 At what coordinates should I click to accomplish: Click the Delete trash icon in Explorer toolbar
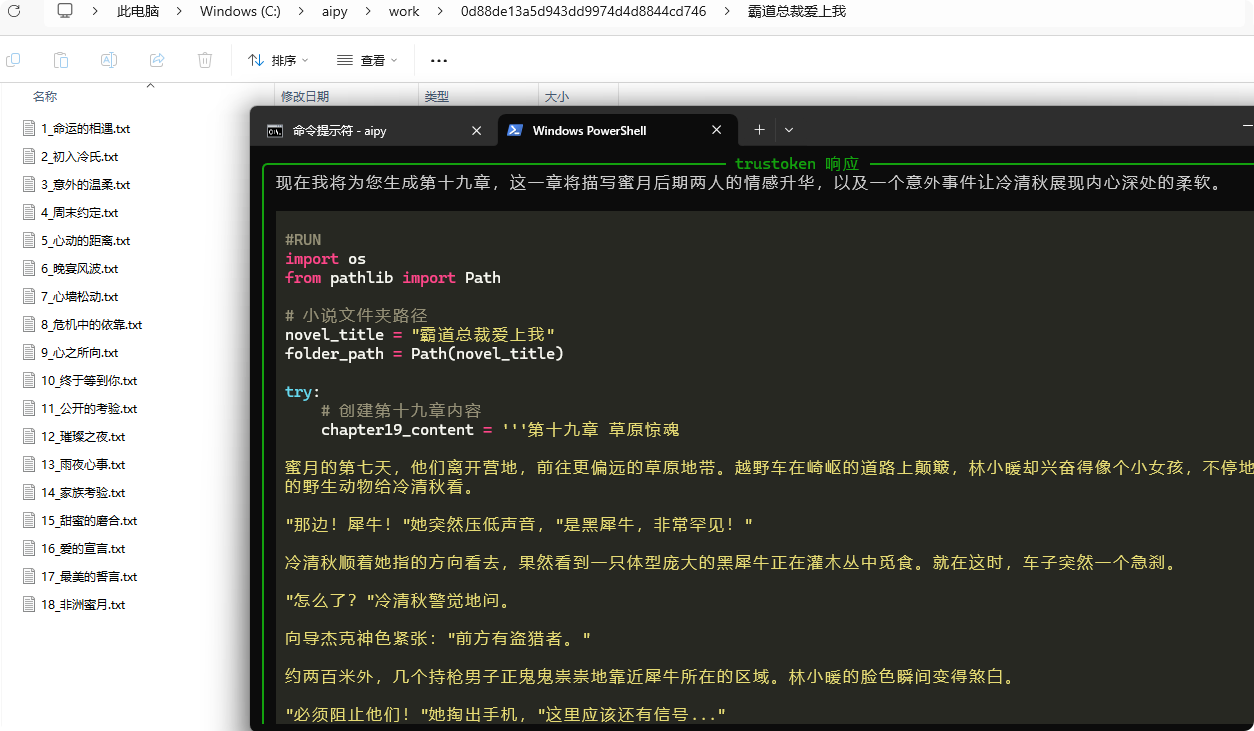[205, 60]
